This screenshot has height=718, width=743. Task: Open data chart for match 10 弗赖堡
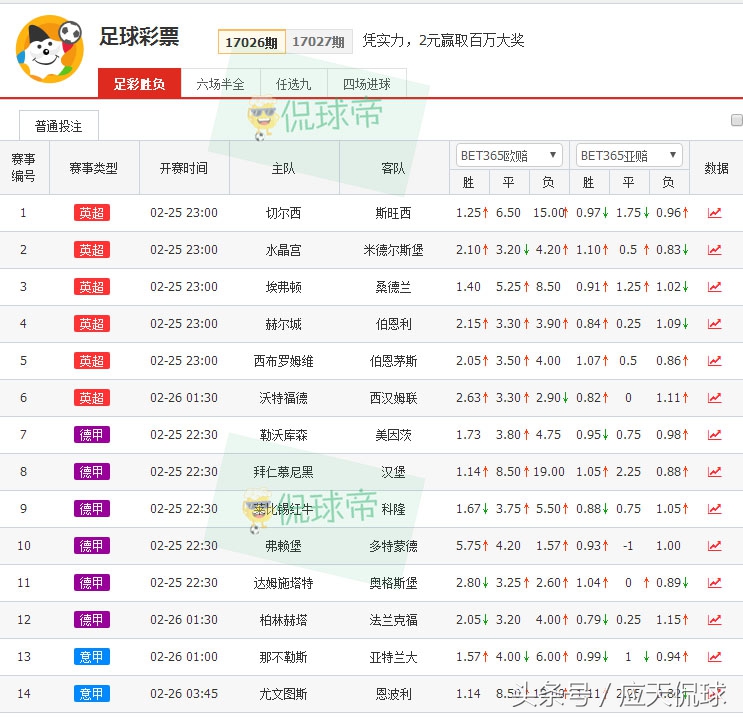(714, 545)
